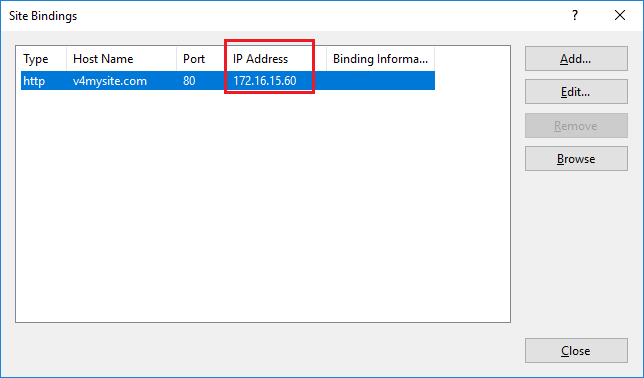Click the Port column header
Screen dimensions: 644x378
pyautogui.click(x=199, y=59)
